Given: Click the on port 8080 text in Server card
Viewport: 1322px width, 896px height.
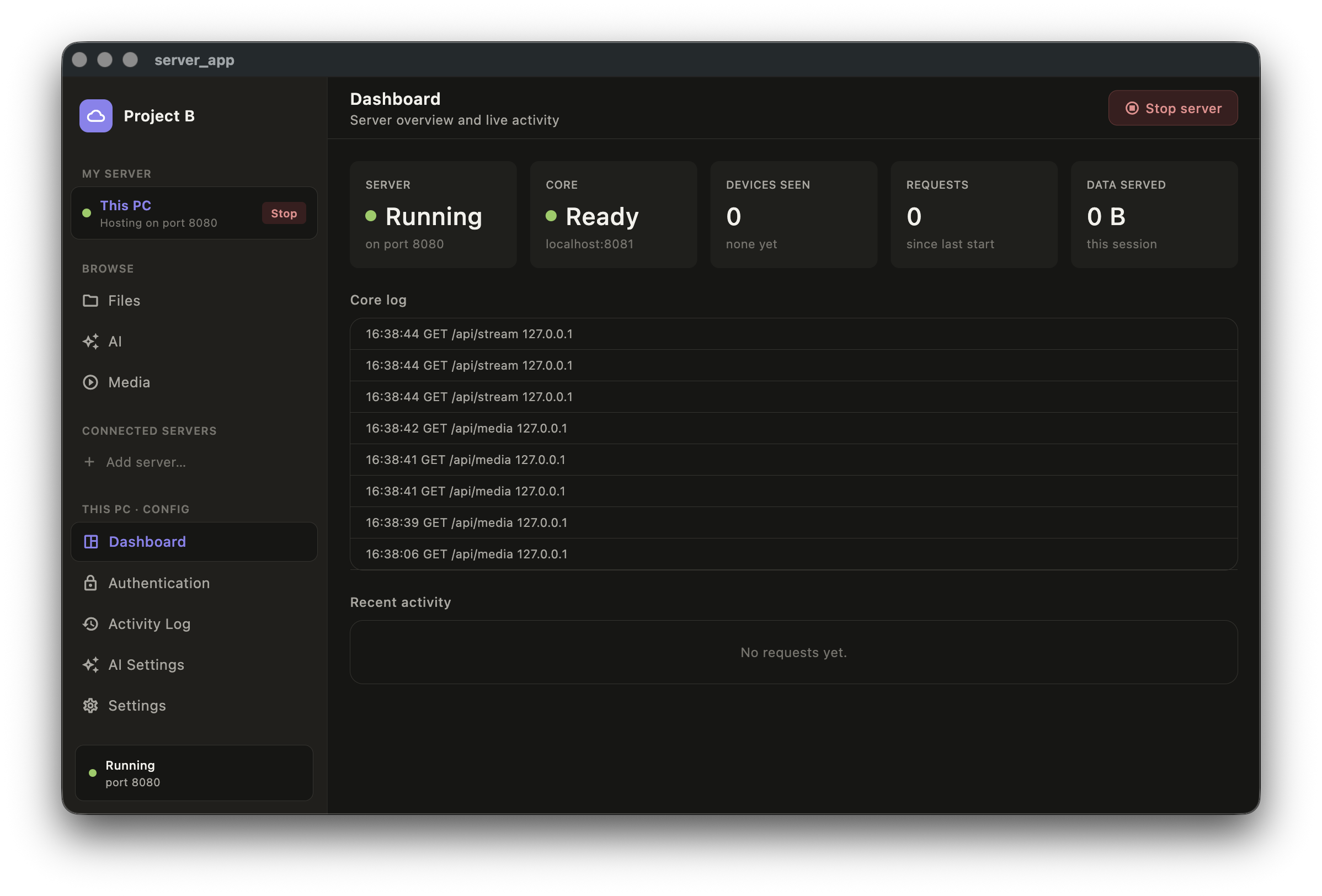Looking at the screenshot, I should (x=404, y=244).
